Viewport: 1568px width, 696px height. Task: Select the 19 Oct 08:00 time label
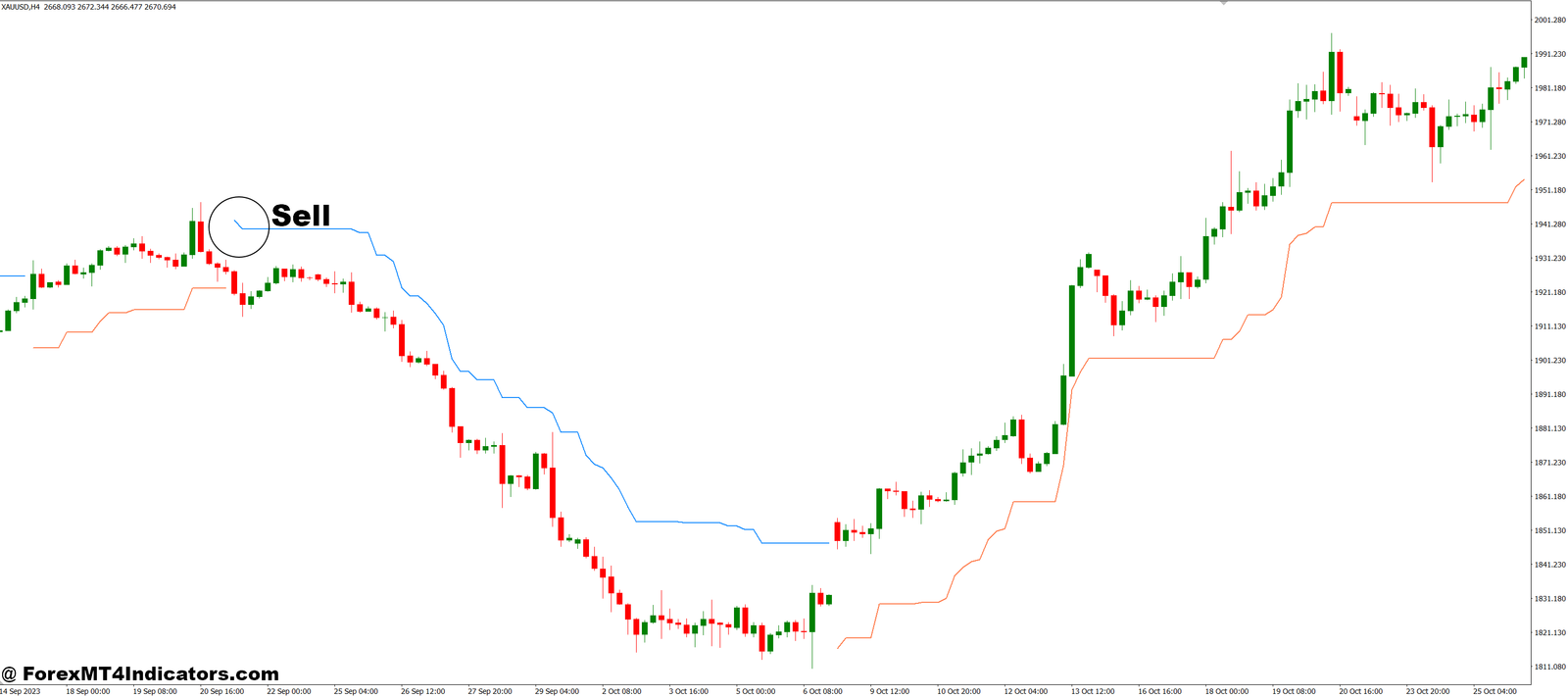point(1294,691)
